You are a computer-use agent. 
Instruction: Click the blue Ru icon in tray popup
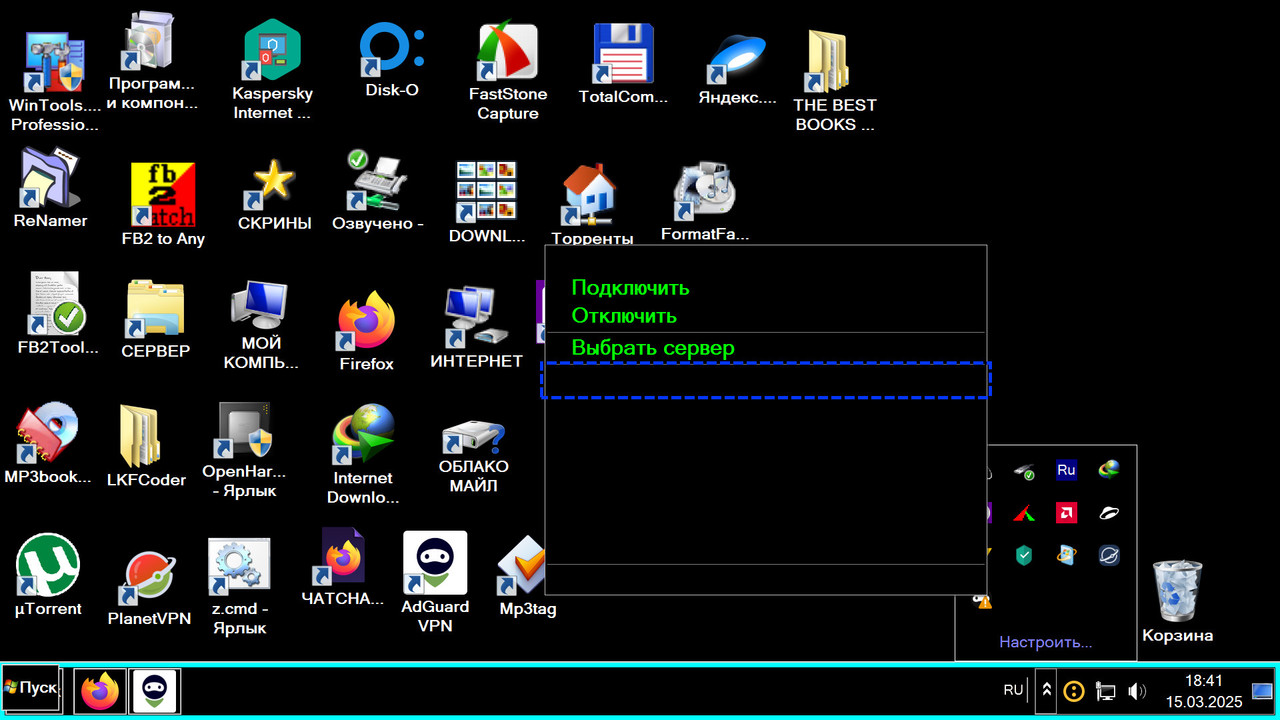1066,470
